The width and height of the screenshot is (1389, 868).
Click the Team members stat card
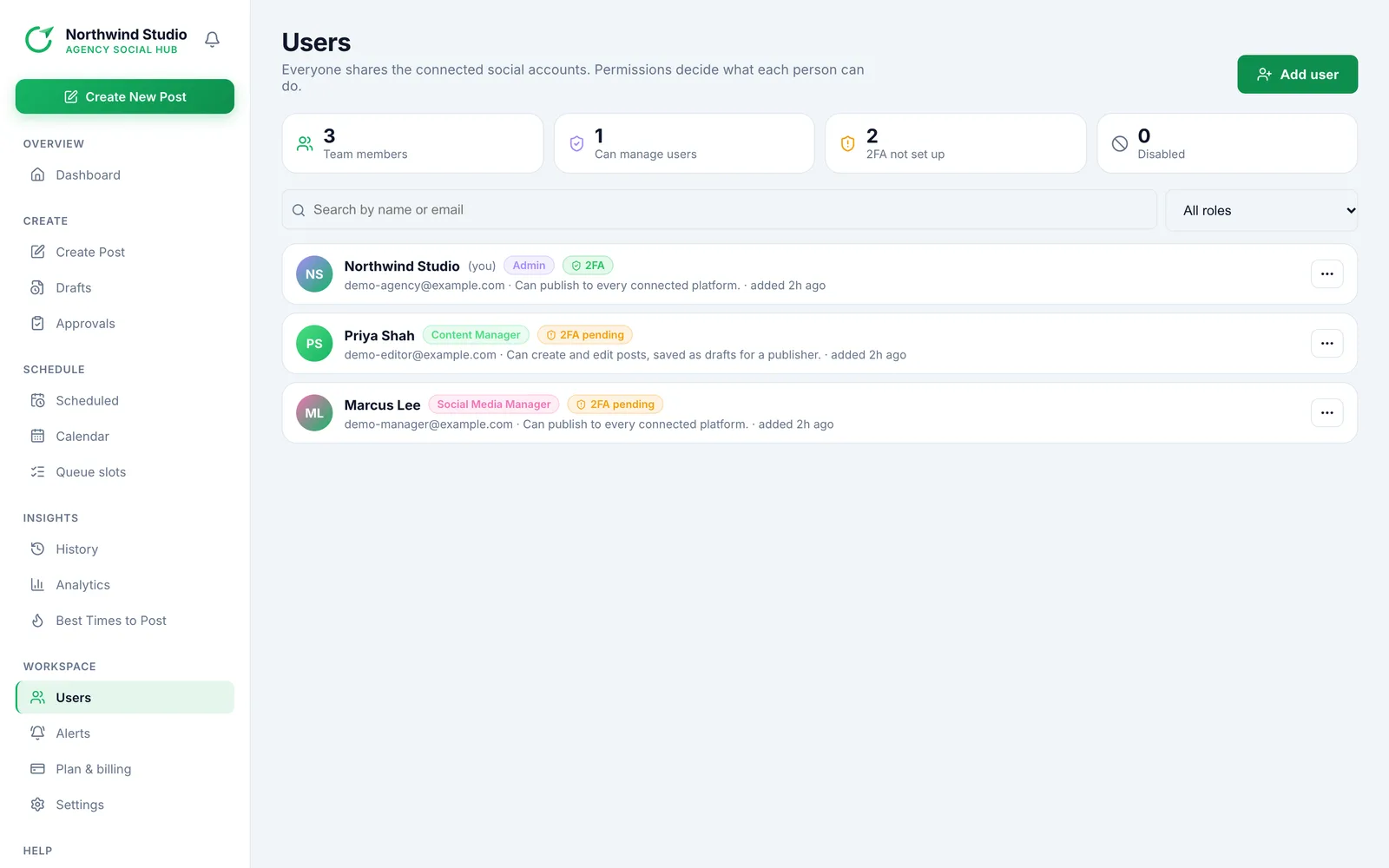[412, 143]
